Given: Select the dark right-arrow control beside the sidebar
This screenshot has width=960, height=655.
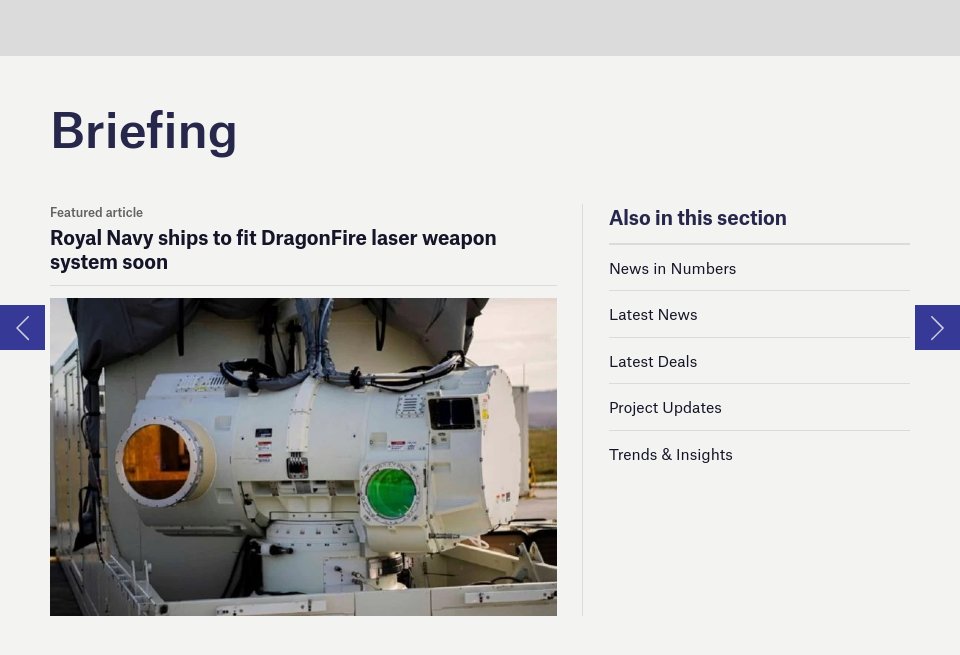Looking at the screenshot, I should [937, 327].
